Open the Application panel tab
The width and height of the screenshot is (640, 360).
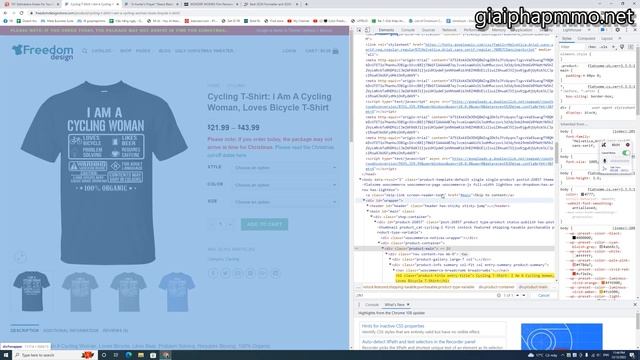[521, 30]
